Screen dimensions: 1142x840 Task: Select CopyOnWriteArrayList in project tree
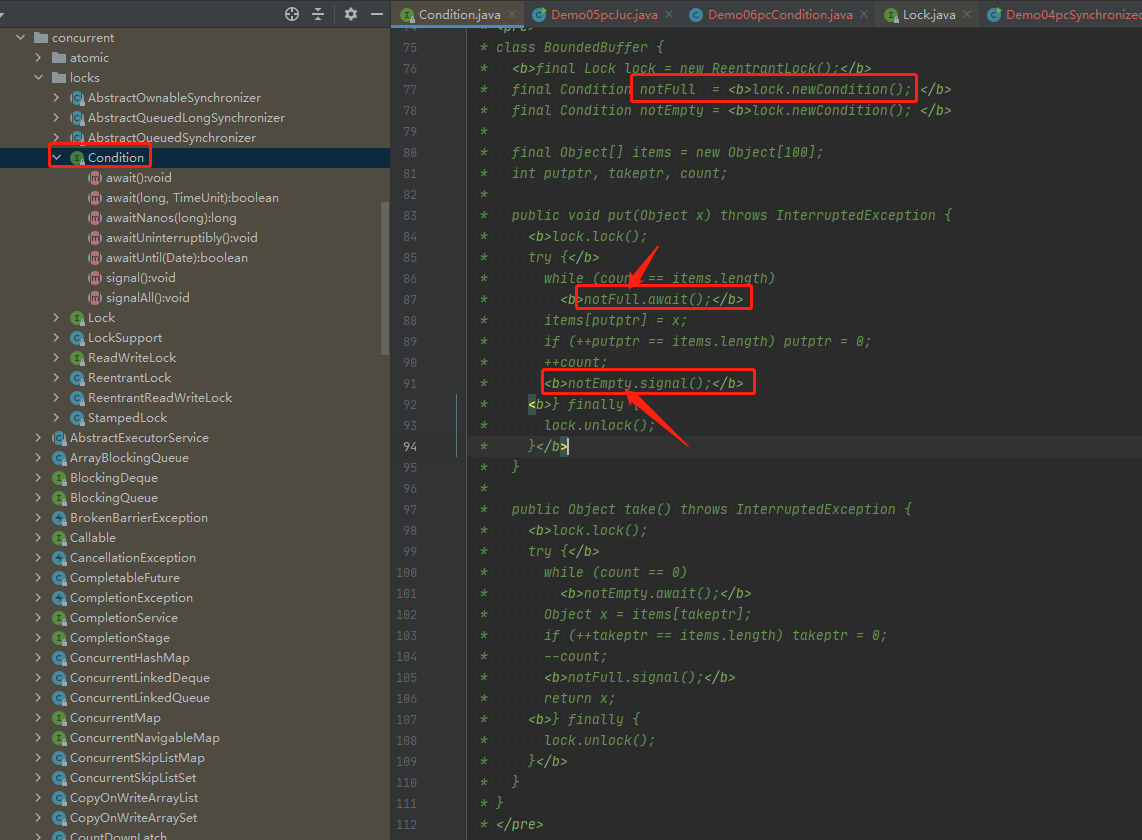coord(133,798)
